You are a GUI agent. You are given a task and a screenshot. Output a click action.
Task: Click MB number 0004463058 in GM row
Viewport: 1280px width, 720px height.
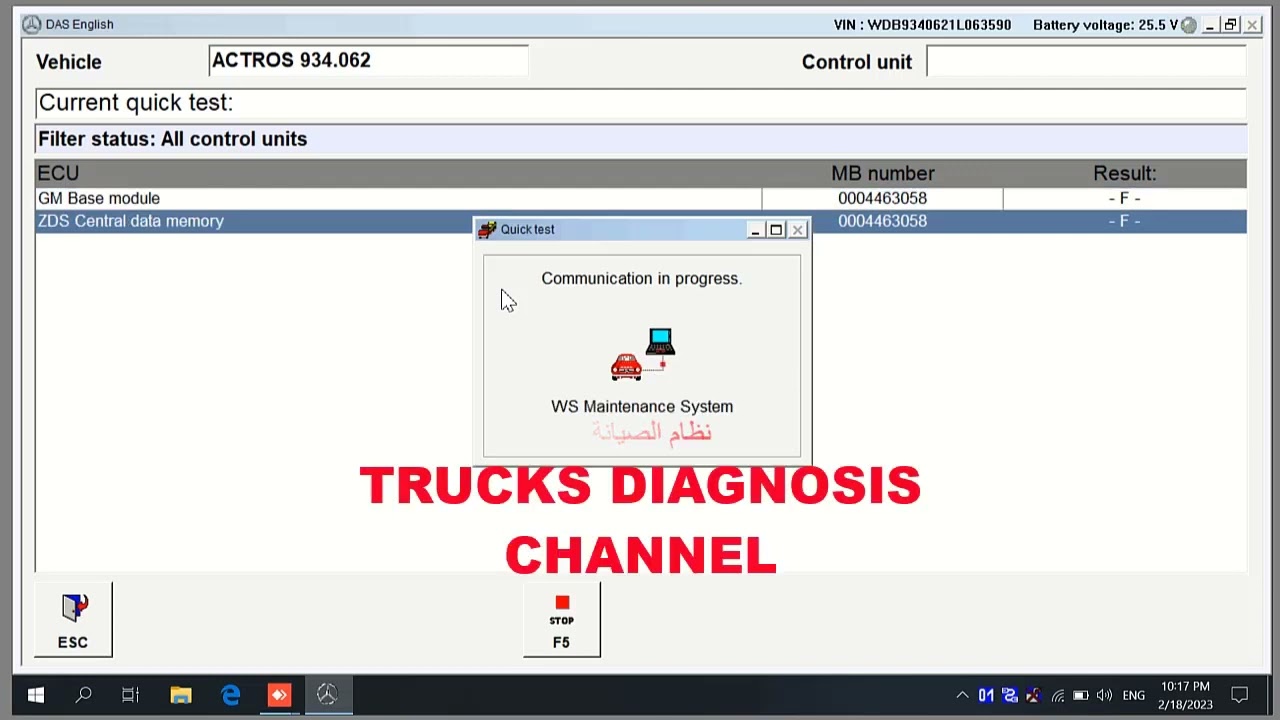pos(882,198)
